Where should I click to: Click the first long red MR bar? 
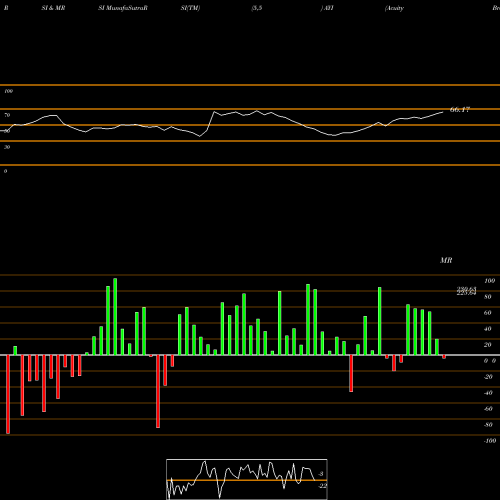tap(8, 394)
